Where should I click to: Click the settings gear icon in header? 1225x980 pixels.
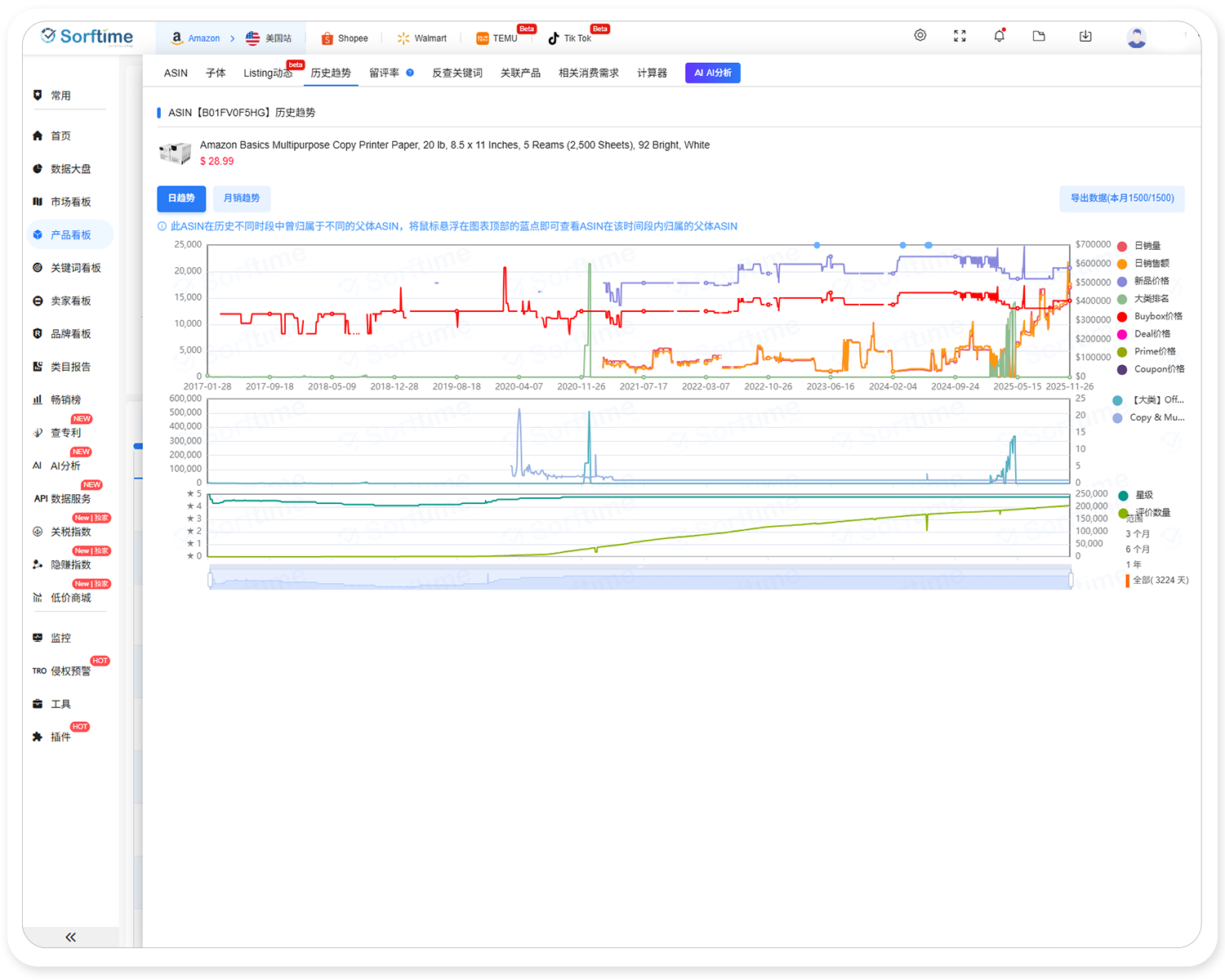[x=920, y=36]
